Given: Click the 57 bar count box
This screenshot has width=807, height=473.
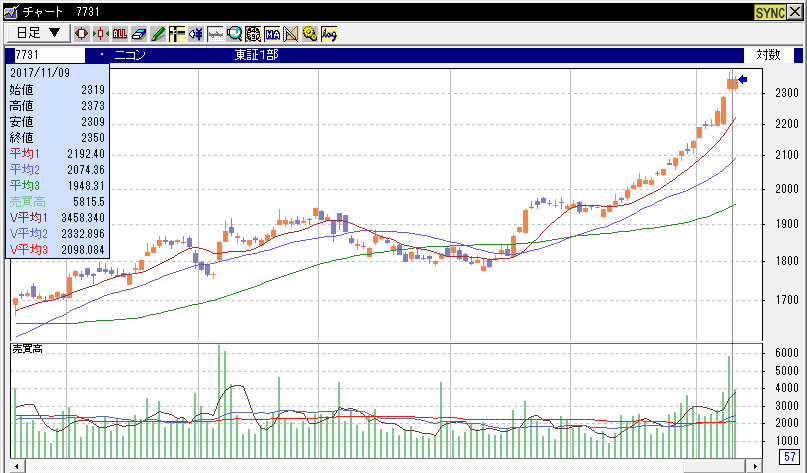Looking at the screenshot, I should point(788,458).
